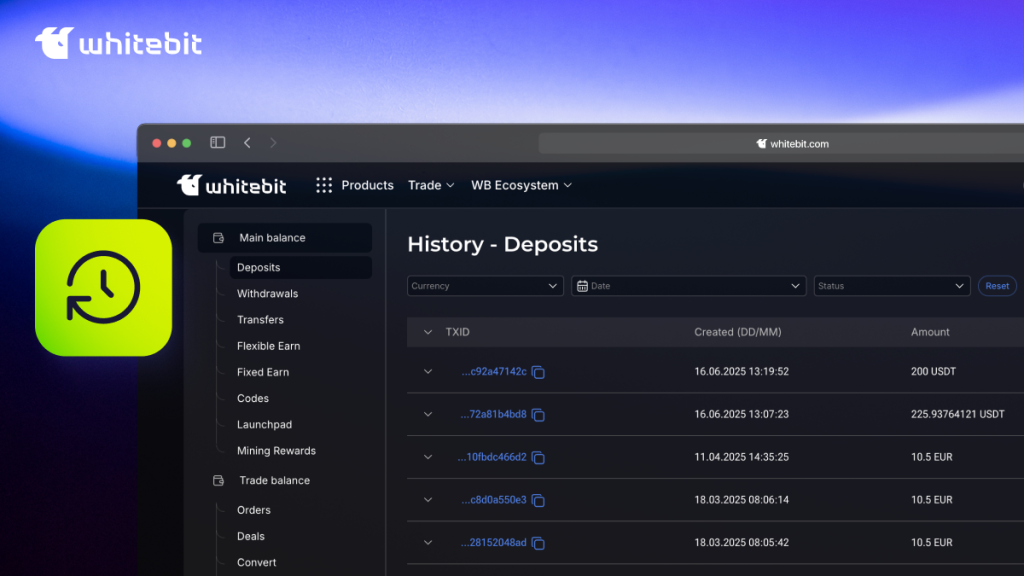The width and height of the screenshot is (1024, 576).
Task: Open Products in the header
Action: pyautogui.click(x=367, y=185)
